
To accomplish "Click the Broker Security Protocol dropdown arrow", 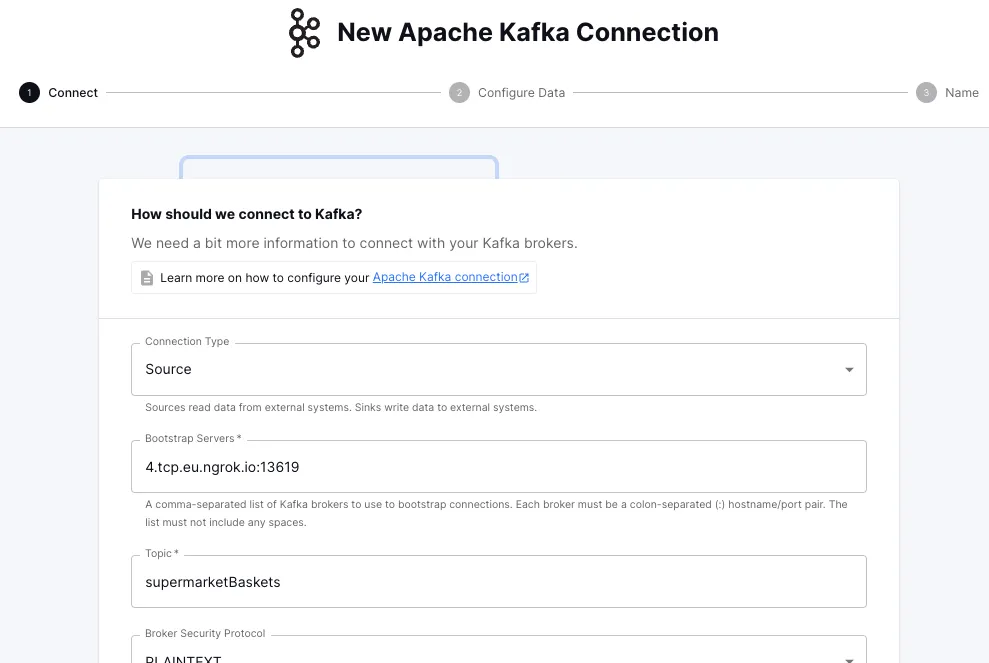I will [849, 658].
